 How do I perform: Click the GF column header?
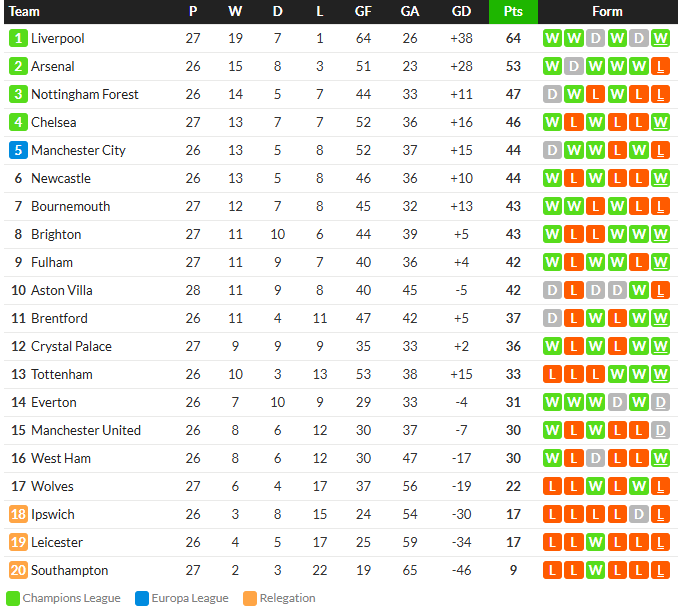(x=363, y=12)
